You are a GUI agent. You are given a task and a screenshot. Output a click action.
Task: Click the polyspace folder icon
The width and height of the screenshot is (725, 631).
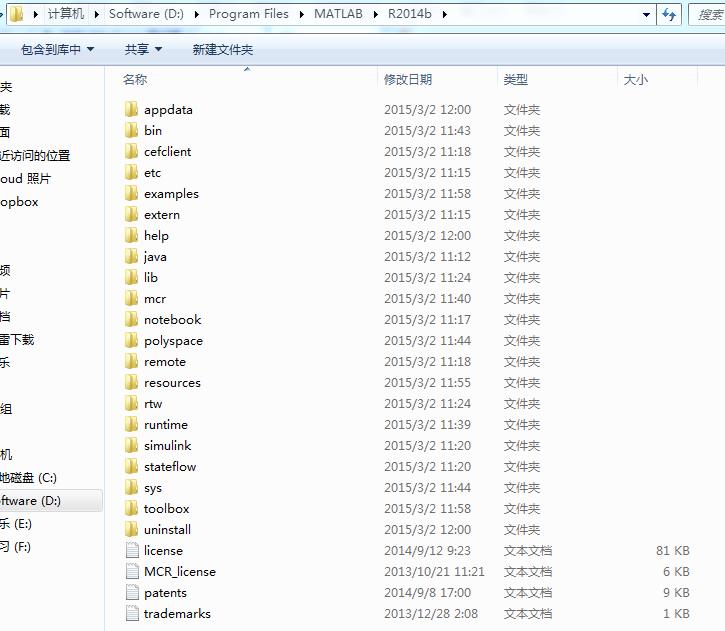tap(132, 341)
